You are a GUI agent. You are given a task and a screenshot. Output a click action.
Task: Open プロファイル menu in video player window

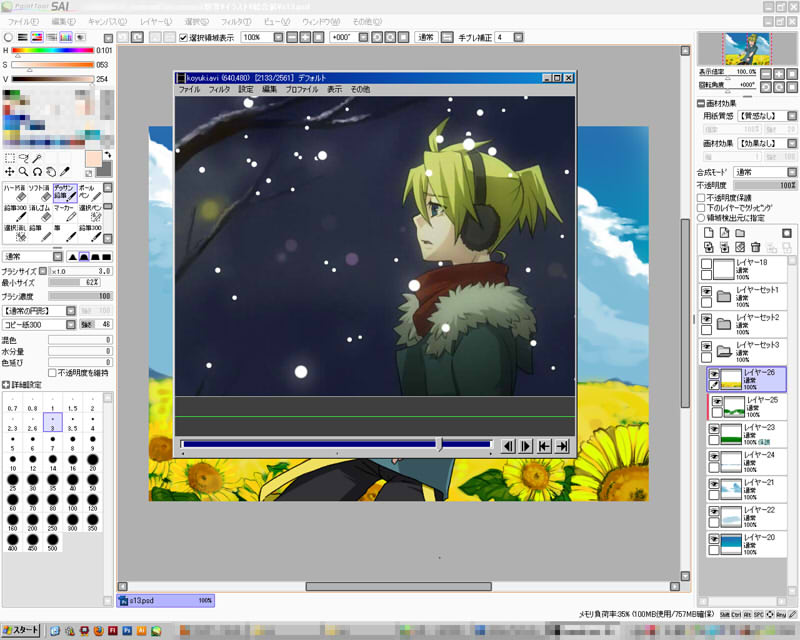point(302,89)
